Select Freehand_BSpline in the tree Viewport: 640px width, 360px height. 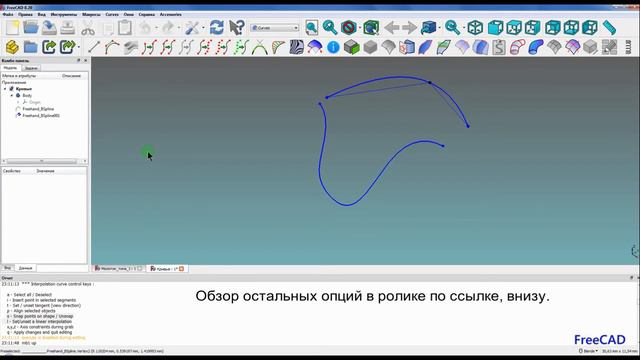(x=38, y=109)
